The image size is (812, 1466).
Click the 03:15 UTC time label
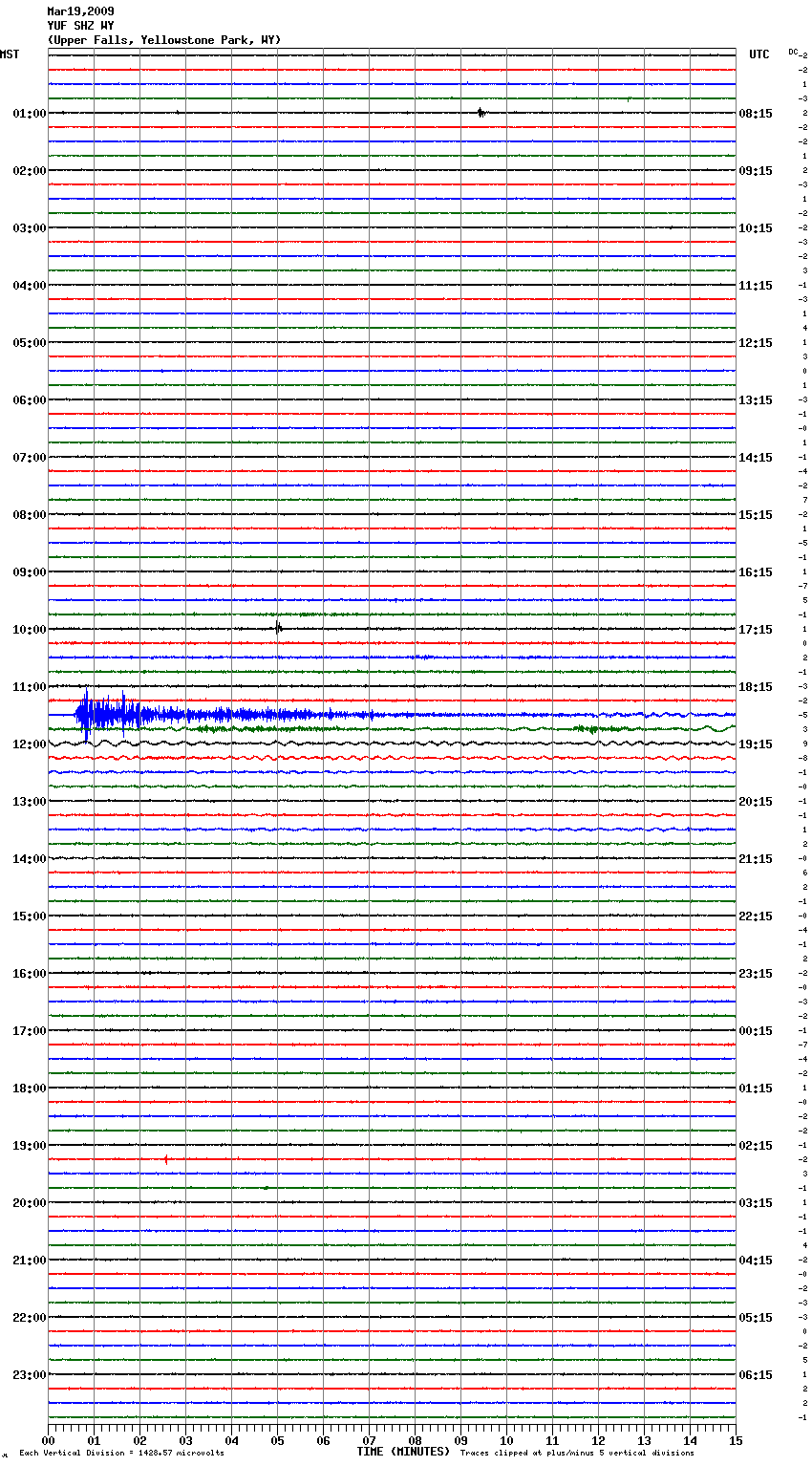click(756, 1203)
